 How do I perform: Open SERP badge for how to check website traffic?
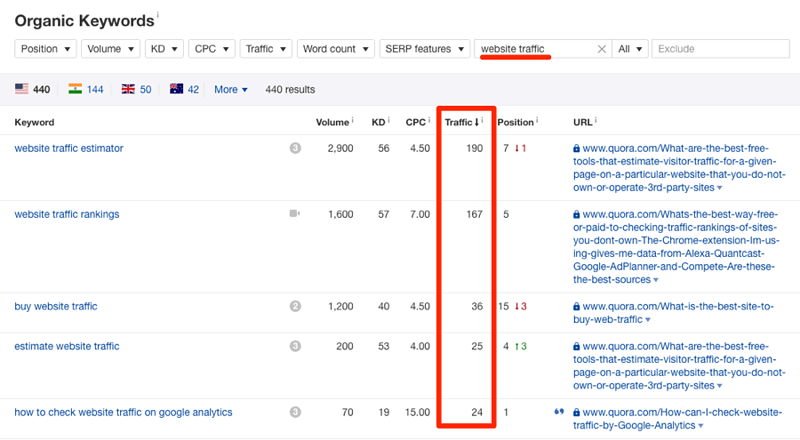point(295,412)
